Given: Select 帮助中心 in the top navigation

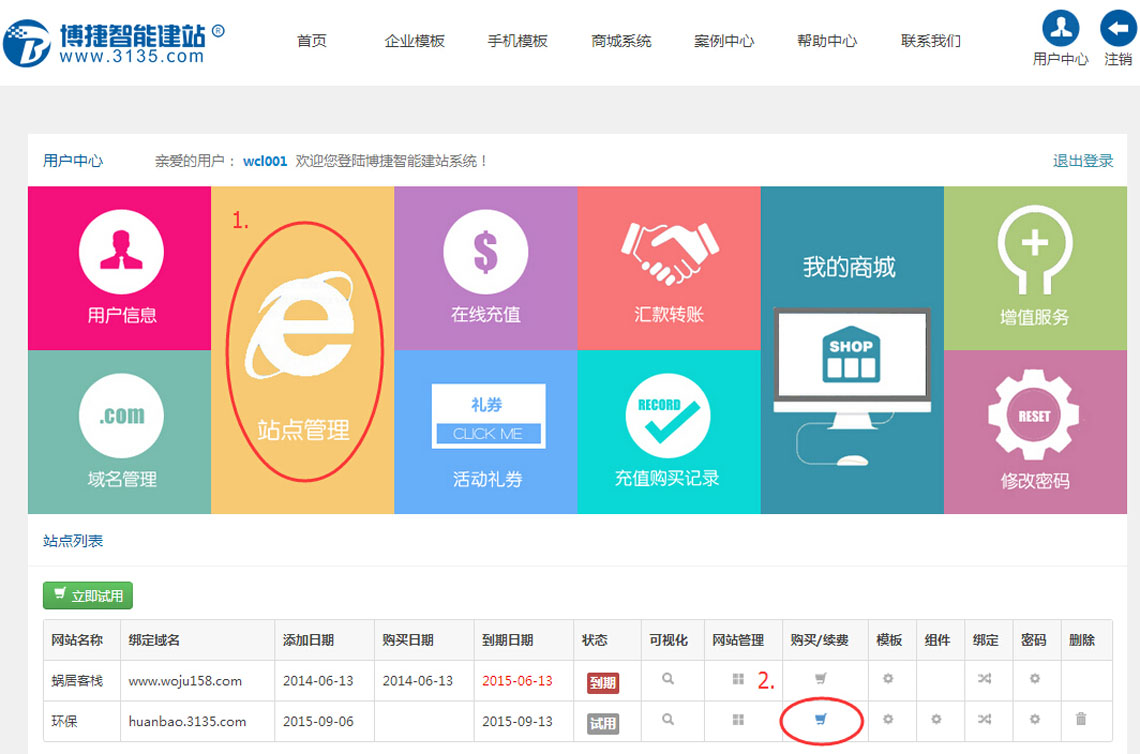Looking at the screenshot, I should [827, 41].
